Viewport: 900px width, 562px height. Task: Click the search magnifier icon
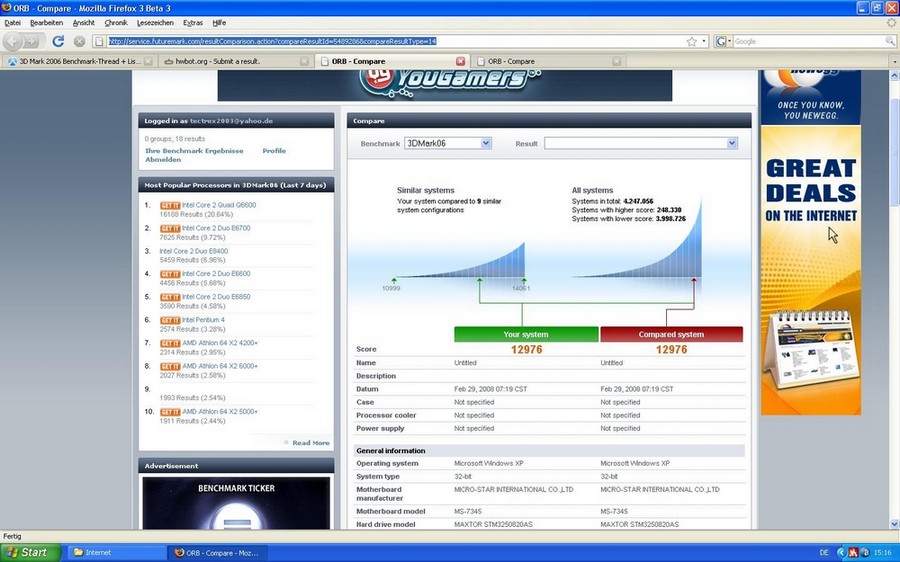point(890,41)
